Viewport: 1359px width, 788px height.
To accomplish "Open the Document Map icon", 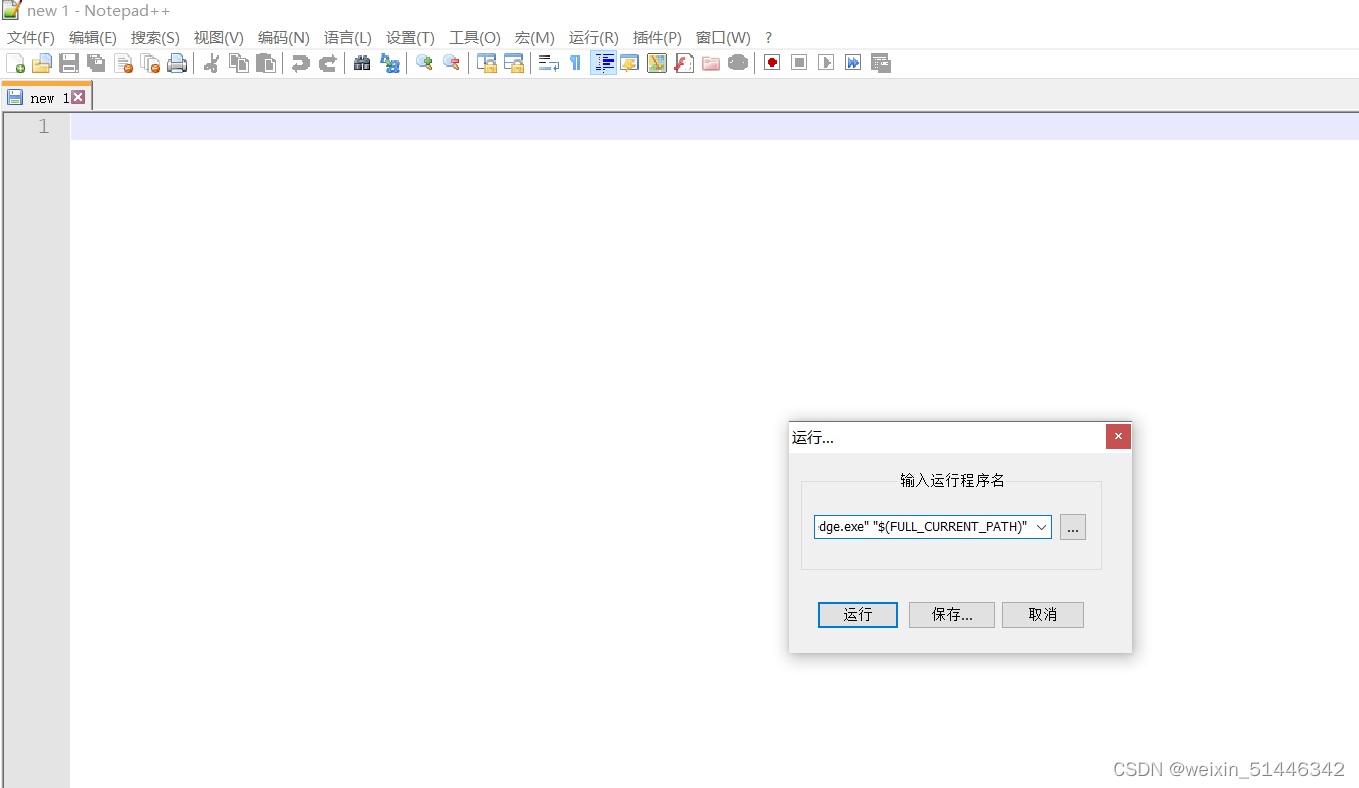I will click(x=657, y=63).
